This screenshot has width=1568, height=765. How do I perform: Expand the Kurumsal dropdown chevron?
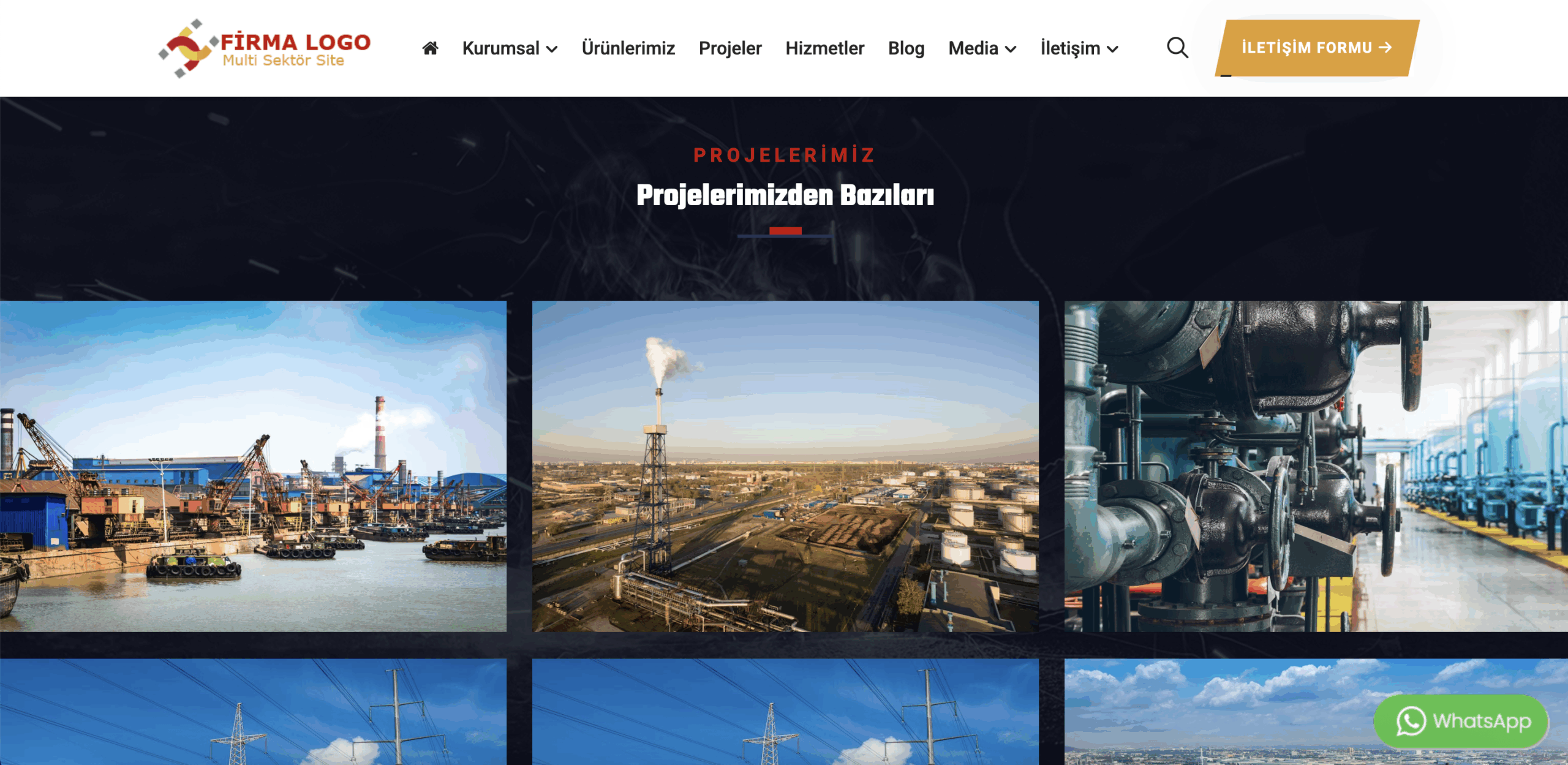pyautogui.click(x=552, y=50)
